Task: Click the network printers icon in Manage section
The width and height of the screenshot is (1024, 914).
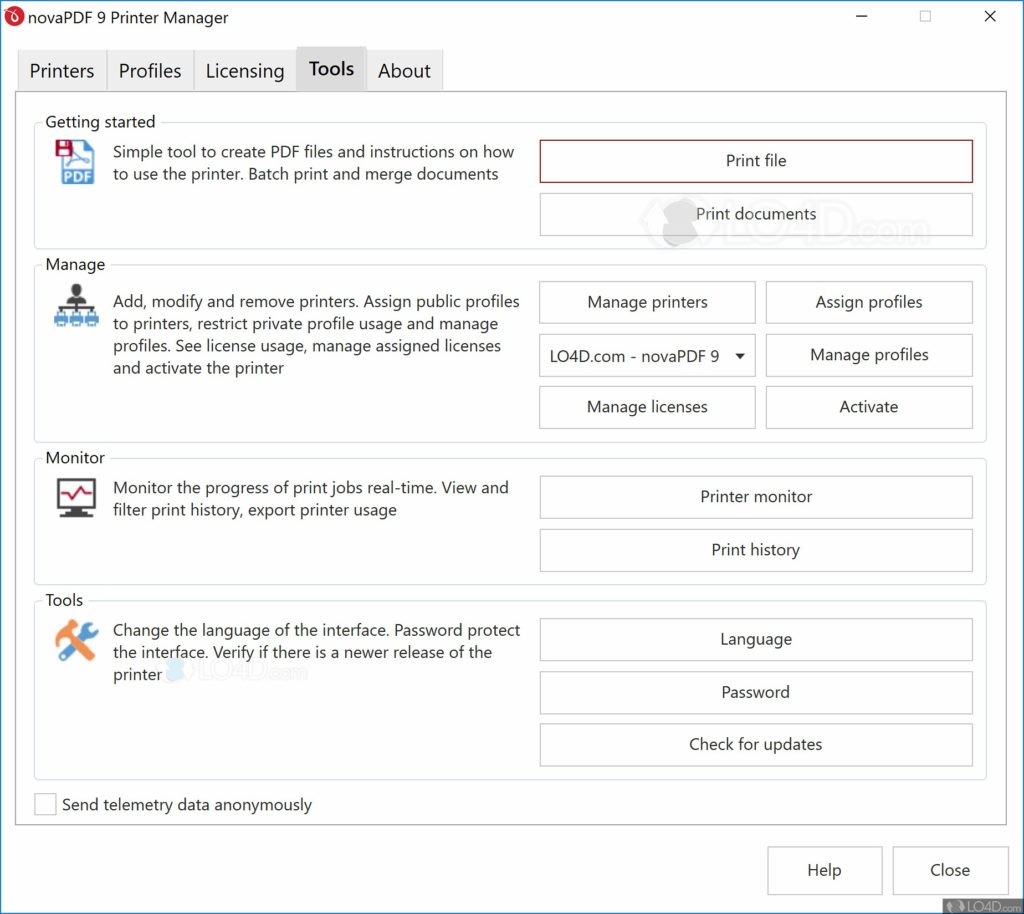Action: [76, 306]
